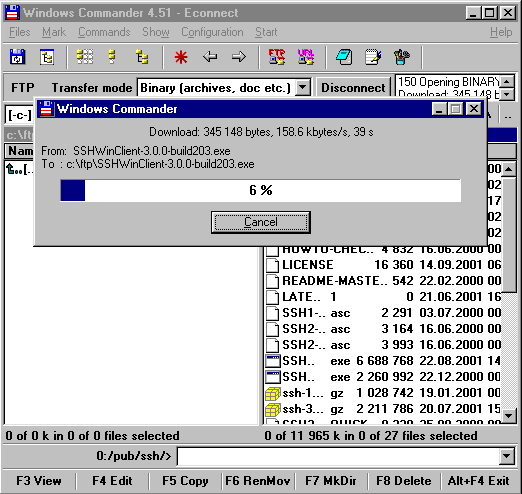Open the FTP connect toolbar icon

[277, 57]
